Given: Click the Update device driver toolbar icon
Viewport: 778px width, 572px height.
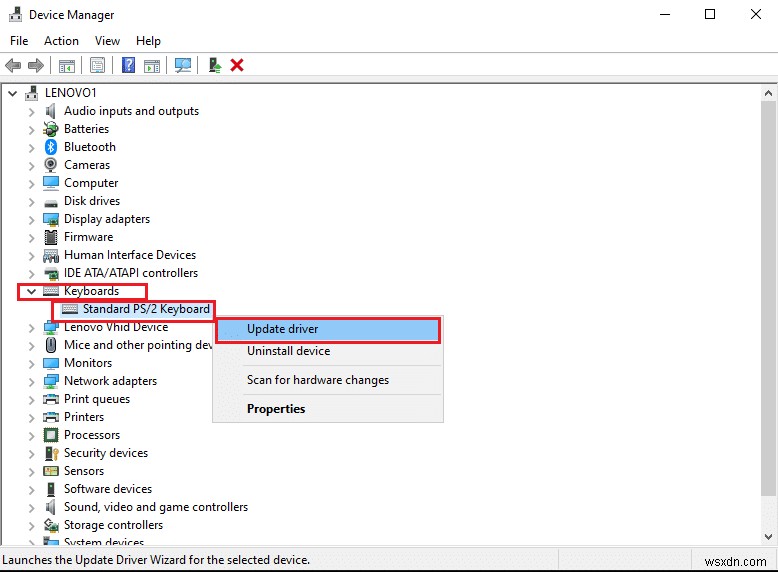Looking at the screenshot, I should pos(214,65).
